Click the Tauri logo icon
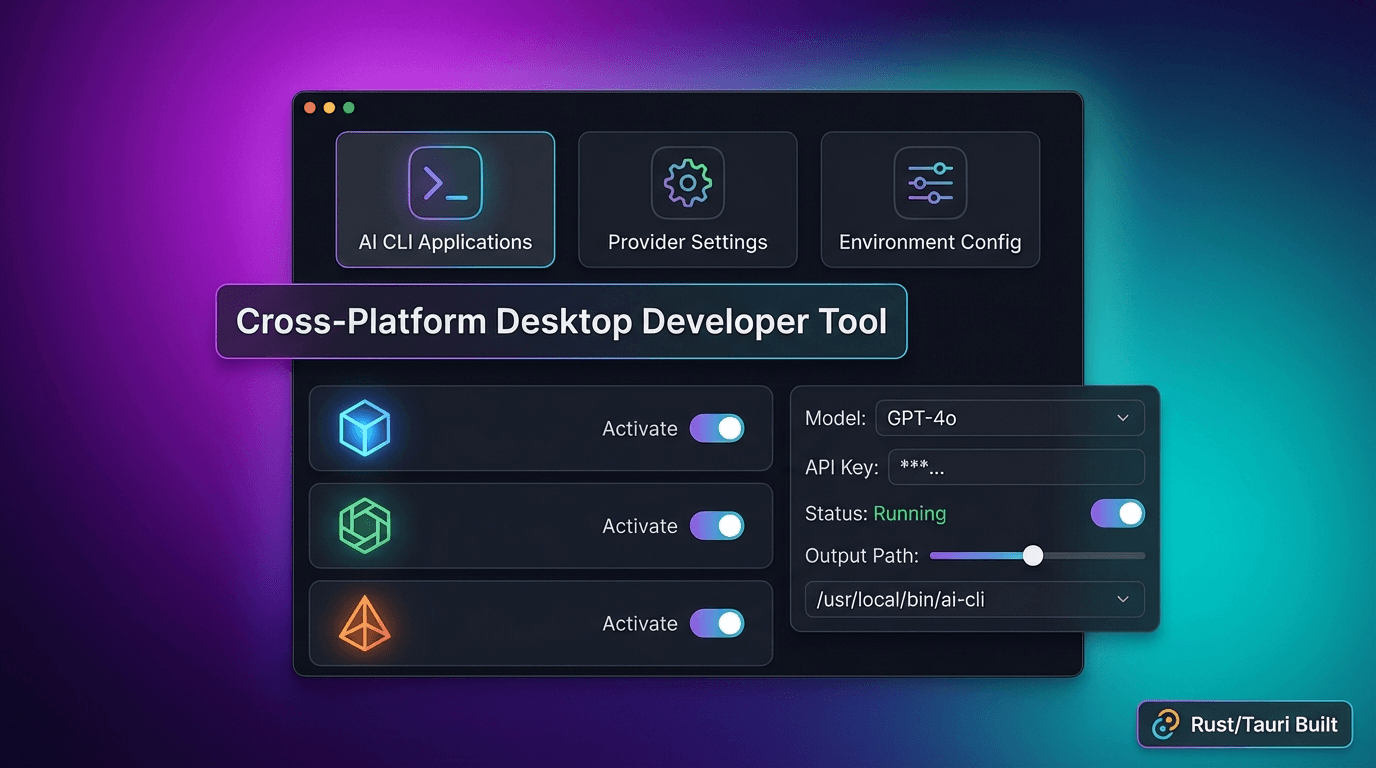This screenshot has height=768, width=1376. coord(1165,725)
